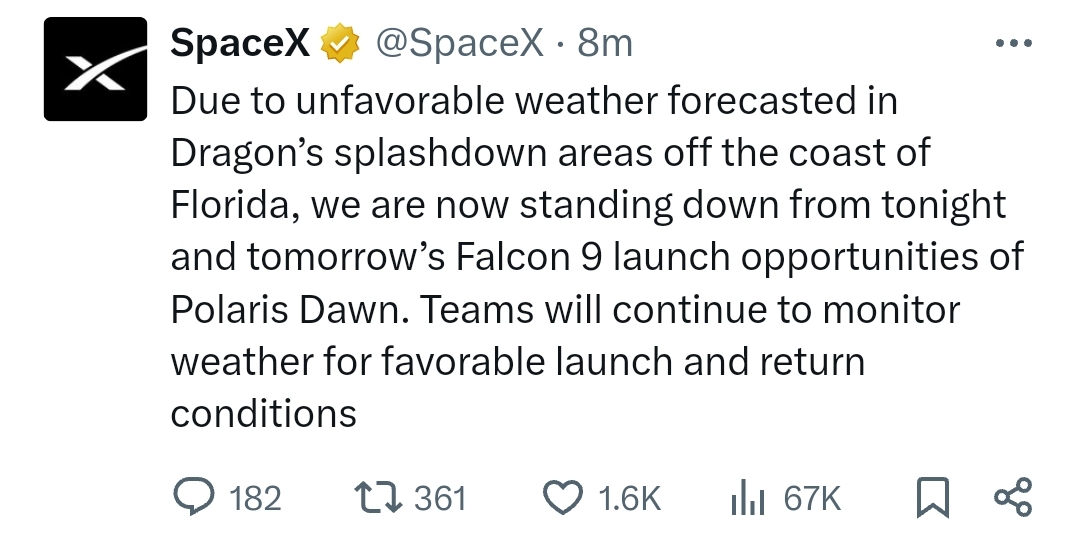Click the word conditions ending the post
The image size is (1080, 546).
[x=264, y=414]
